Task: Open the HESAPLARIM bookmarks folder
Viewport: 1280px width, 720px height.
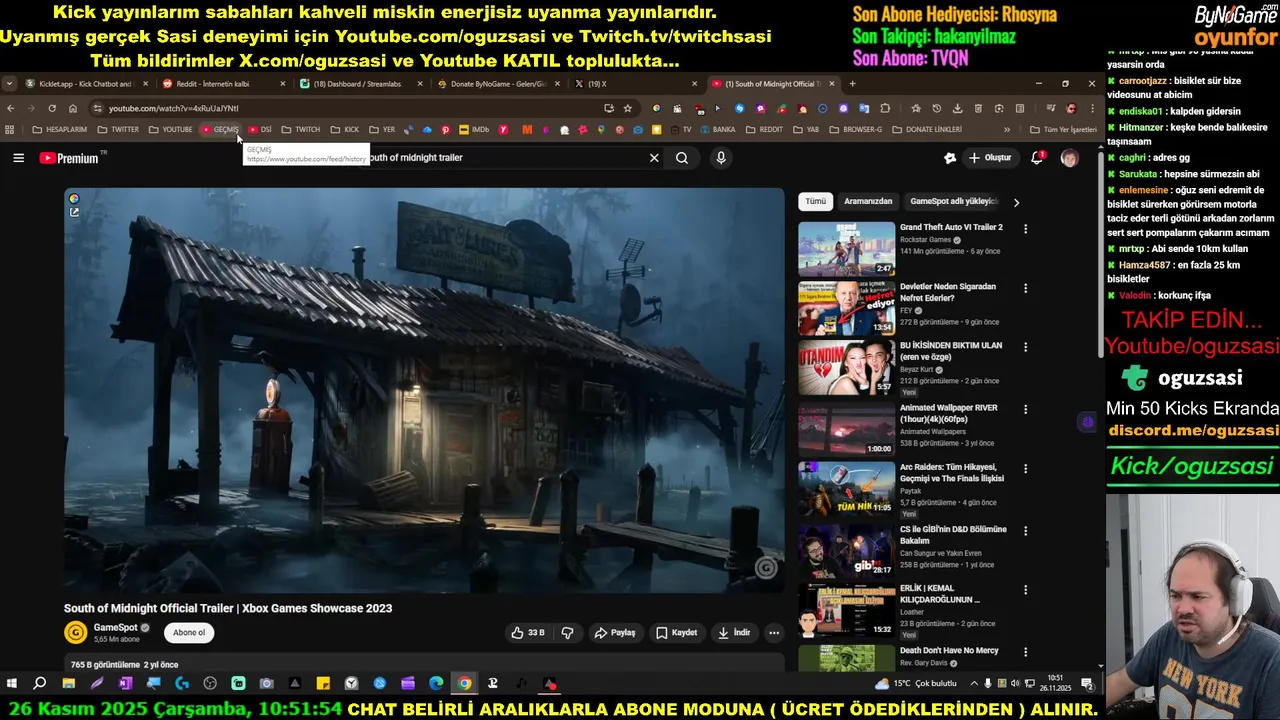Action: click(x=60, y=129)
